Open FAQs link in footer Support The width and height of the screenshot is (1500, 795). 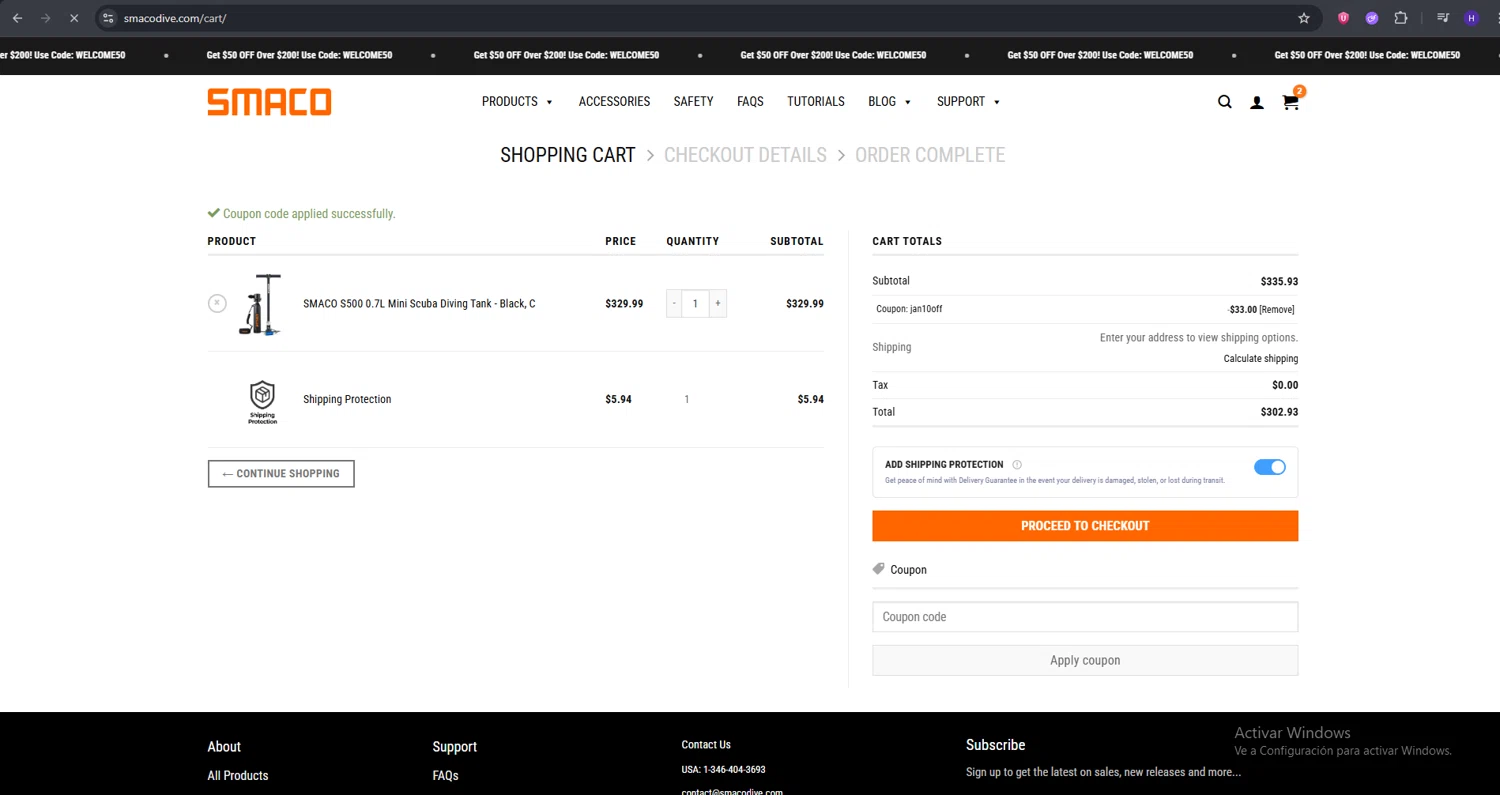click(446, 776)
